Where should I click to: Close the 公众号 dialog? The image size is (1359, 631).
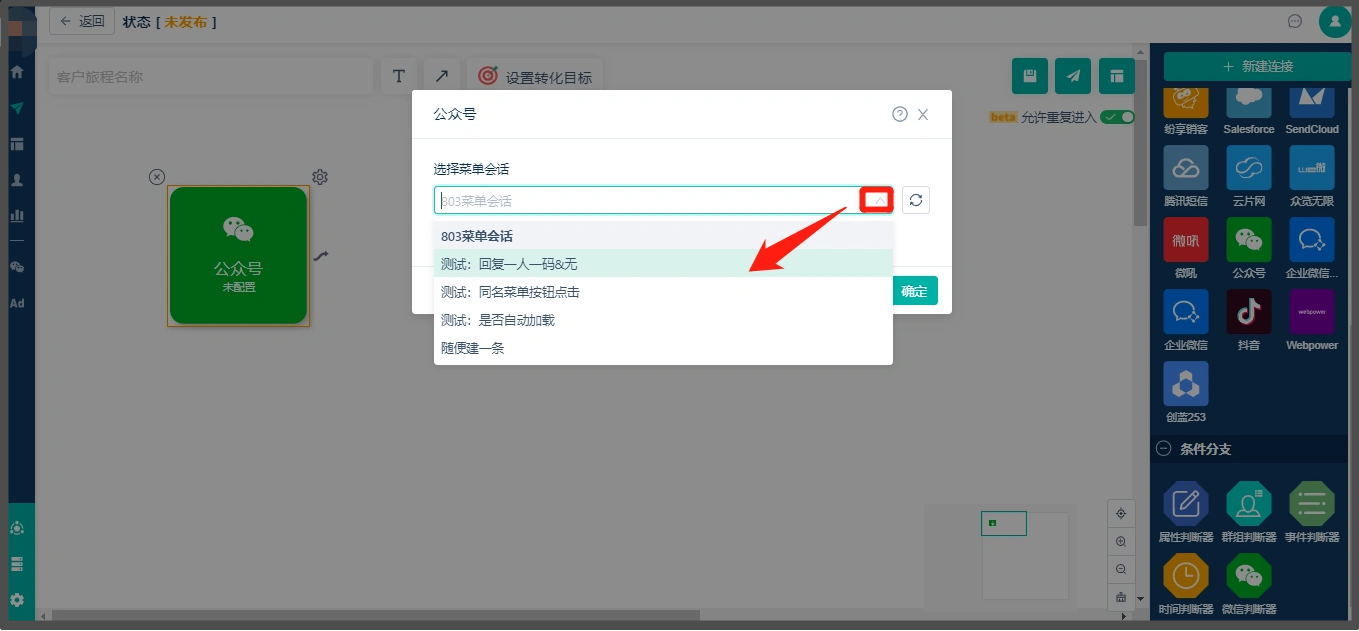[x=923, y=114]
